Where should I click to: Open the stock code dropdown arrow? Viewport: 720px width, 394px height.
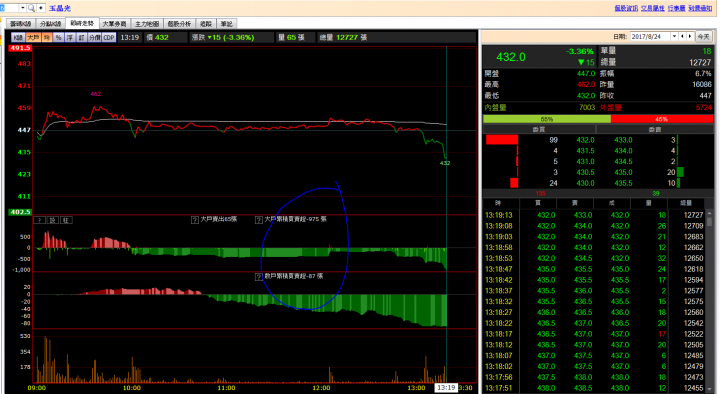click(22, 8)
